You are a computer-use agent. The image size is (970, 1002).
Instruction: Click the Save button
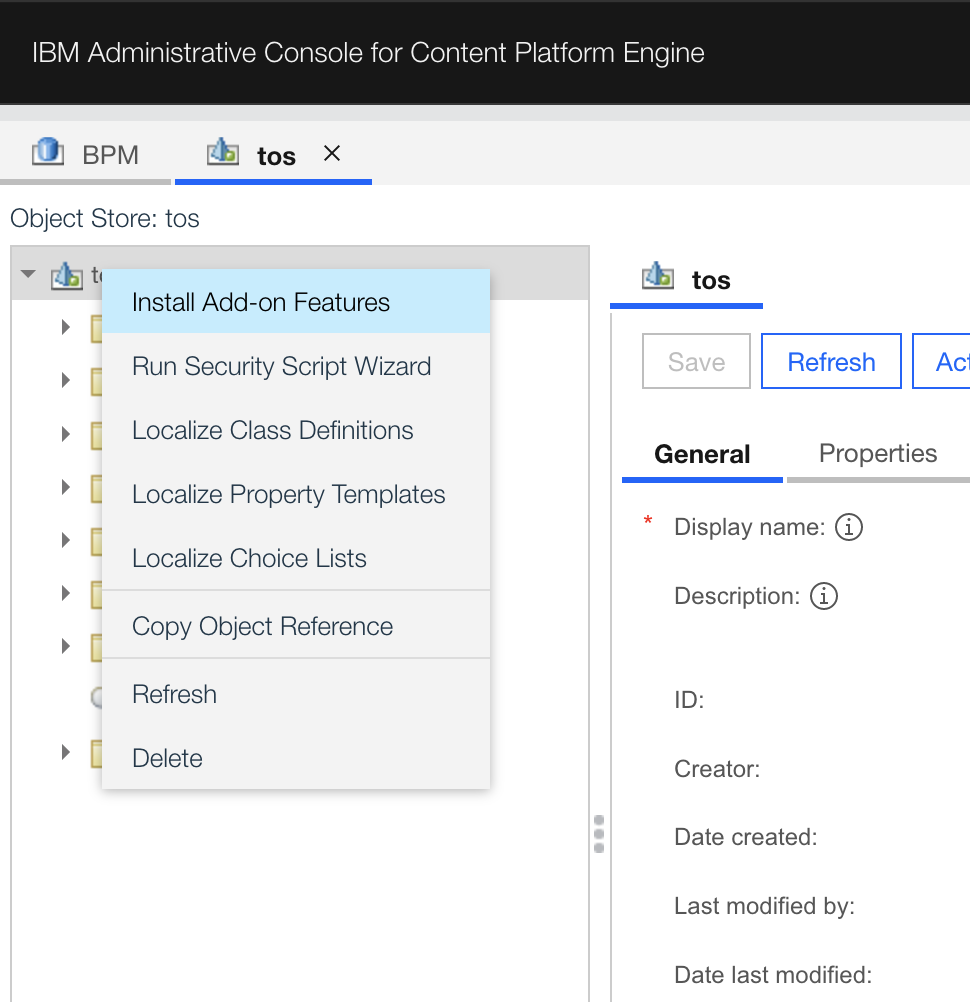click(696, 361)
